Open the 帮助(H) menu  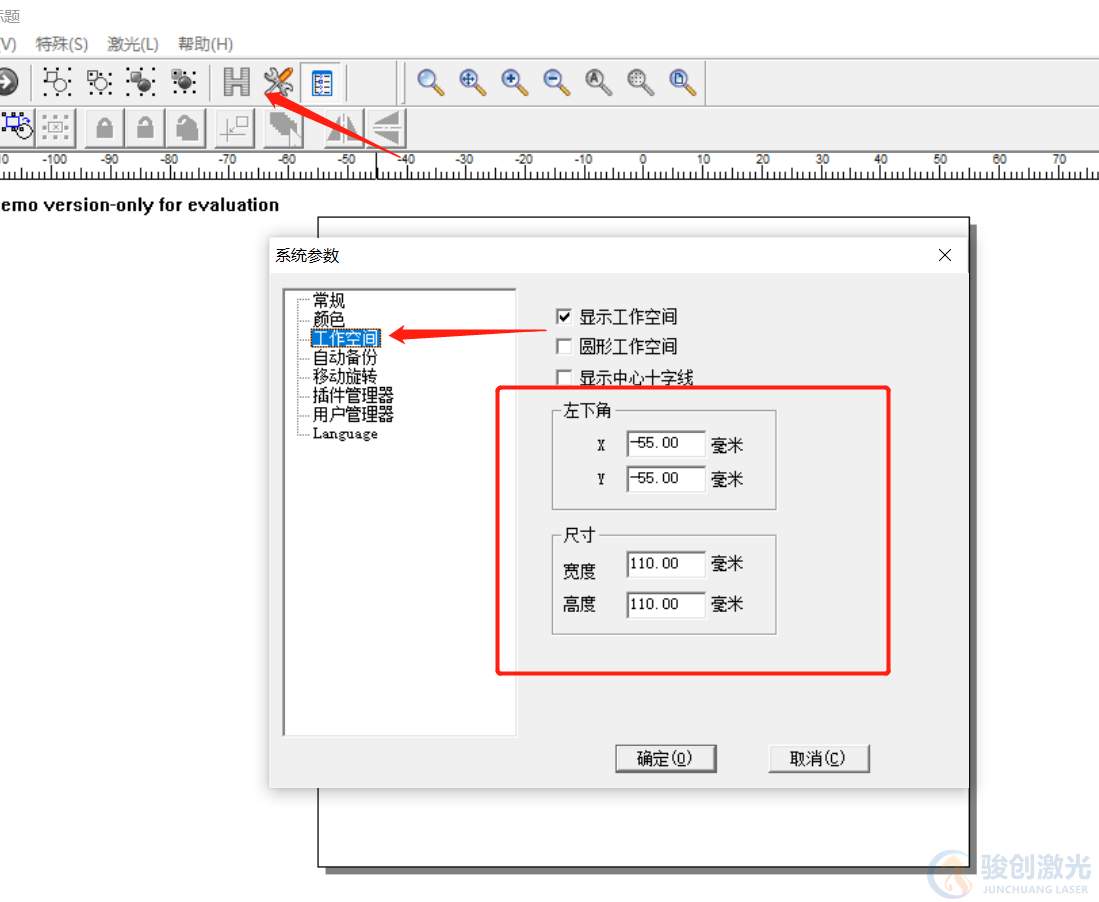[205, 44]
